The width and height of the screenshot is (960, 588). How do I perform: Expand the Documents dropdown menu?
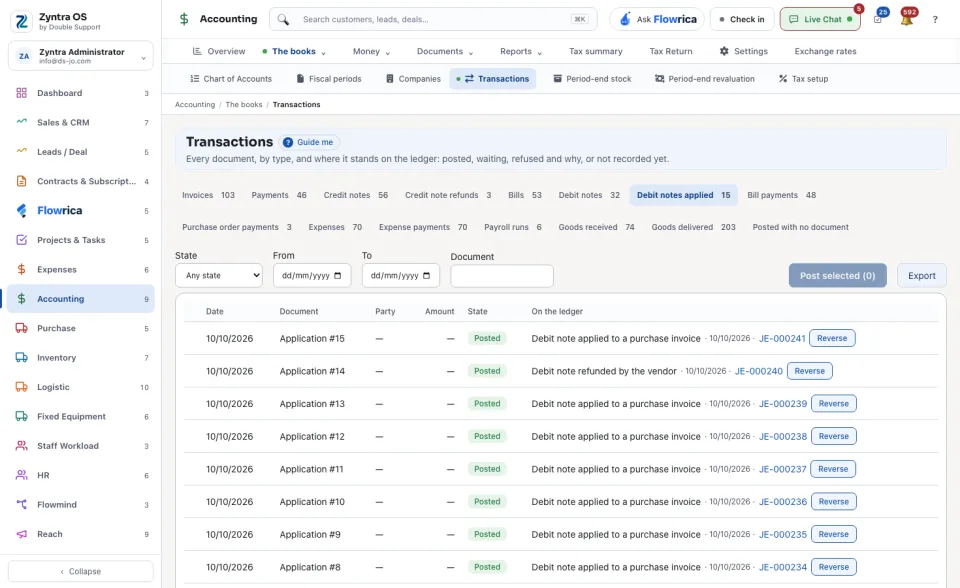tap(445, 51)
